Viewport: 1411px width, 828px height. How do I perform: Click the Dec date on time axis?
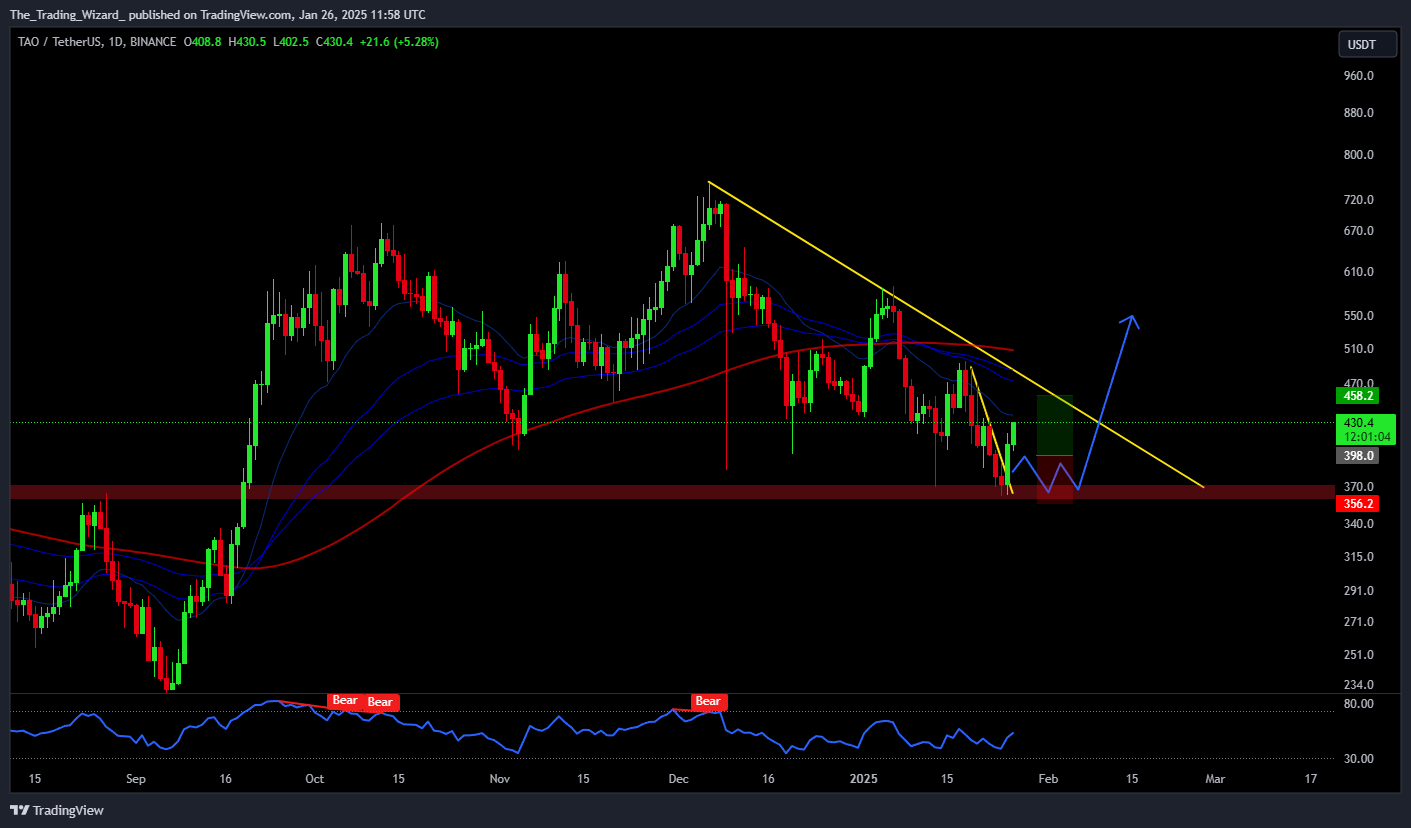(x=679, y=778)
